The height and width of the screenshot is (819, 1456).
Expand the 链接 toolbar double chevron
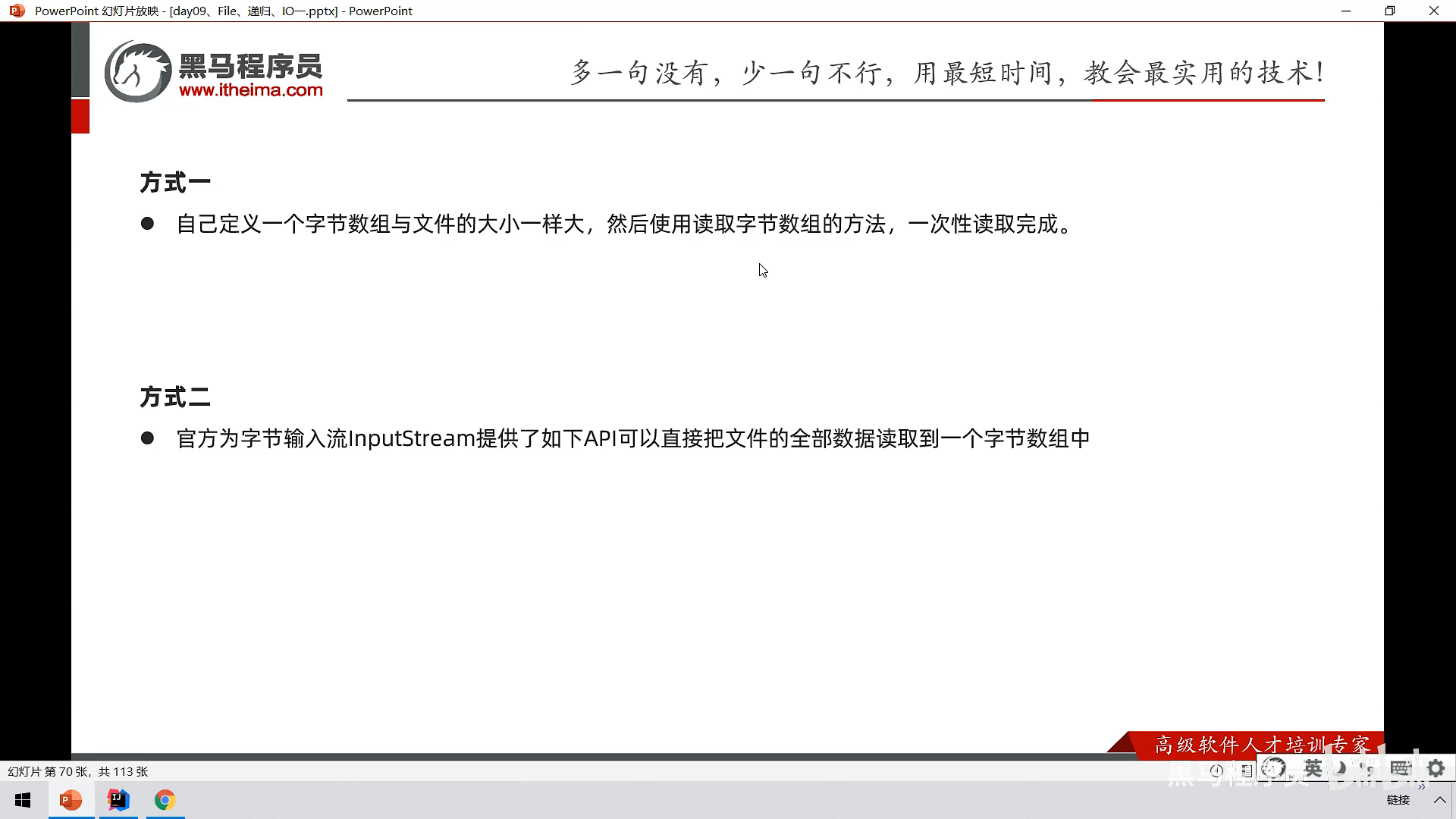click(x=1421, y=787)
